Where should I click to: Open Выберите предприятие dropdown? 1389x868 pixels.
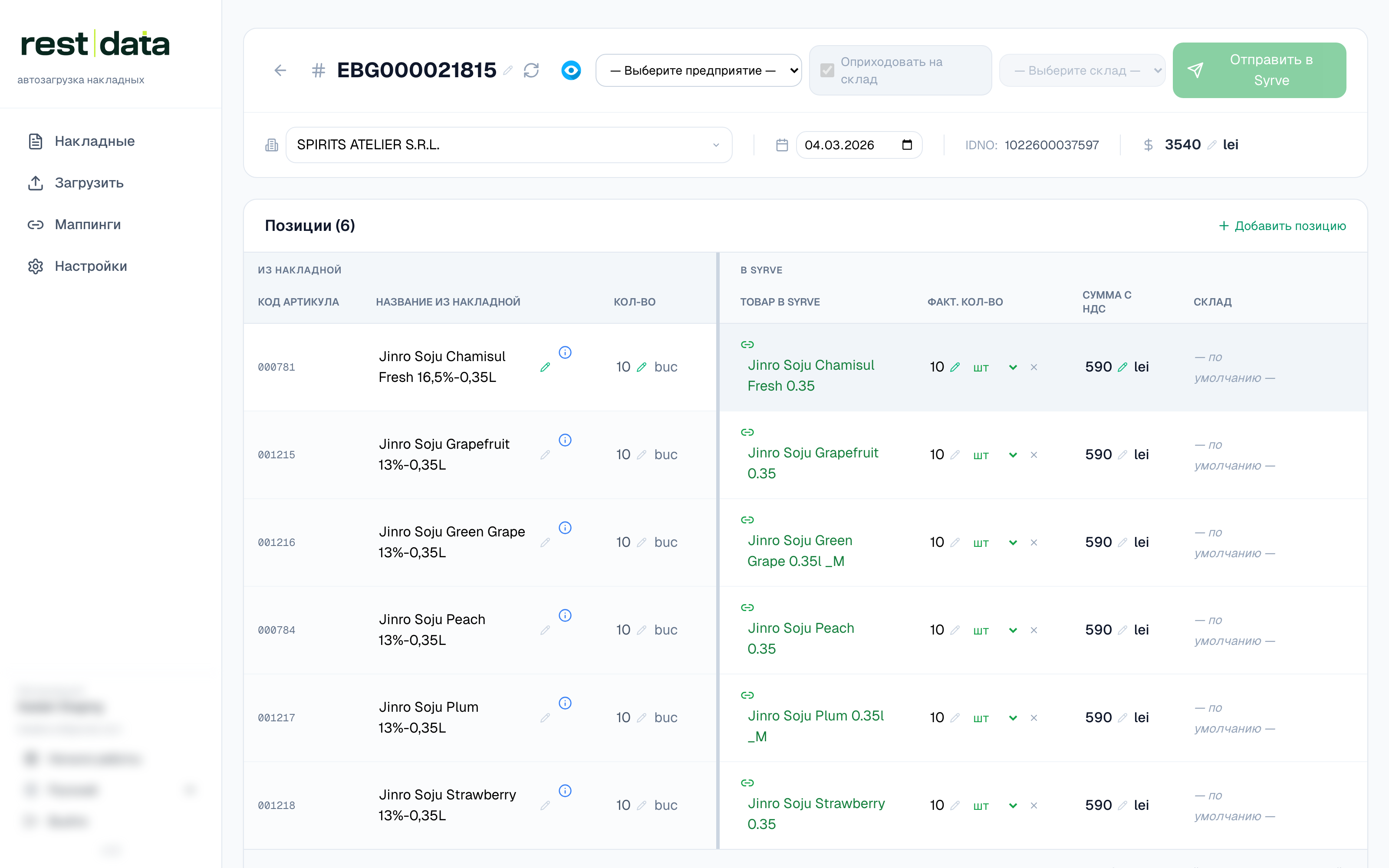pos(698,71)
